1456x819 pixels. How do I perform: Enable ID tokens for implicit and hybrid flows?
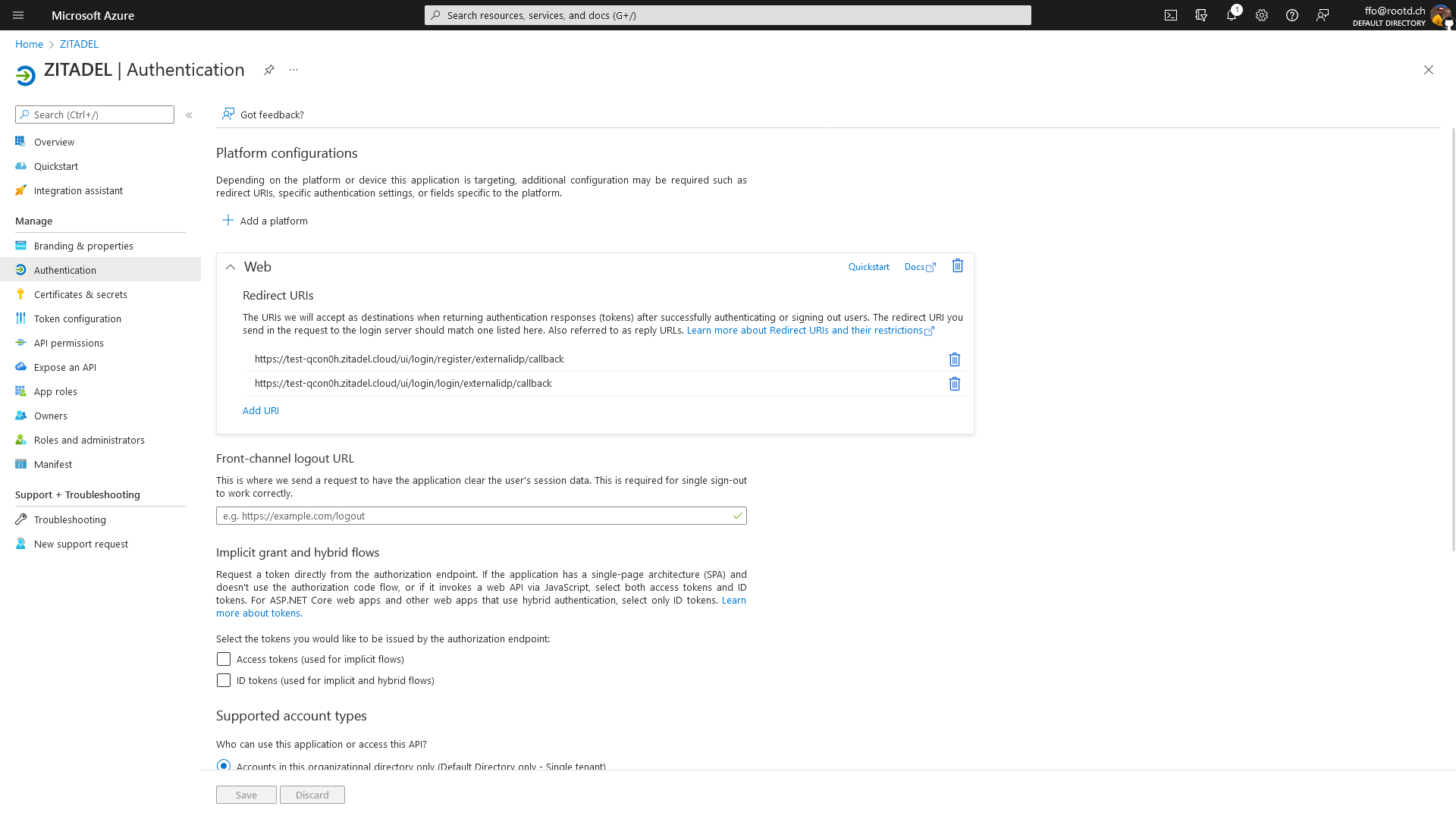(224, 680)
